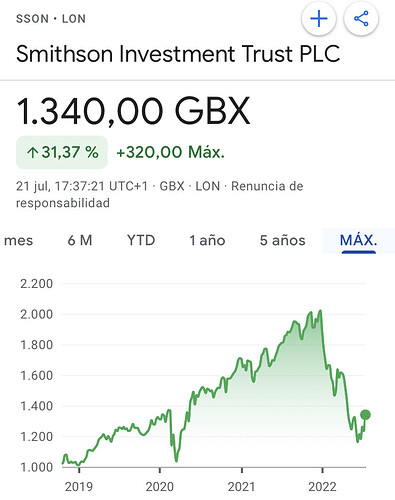
Task: Select the partially visible mes tab
Action: [18, 240]
